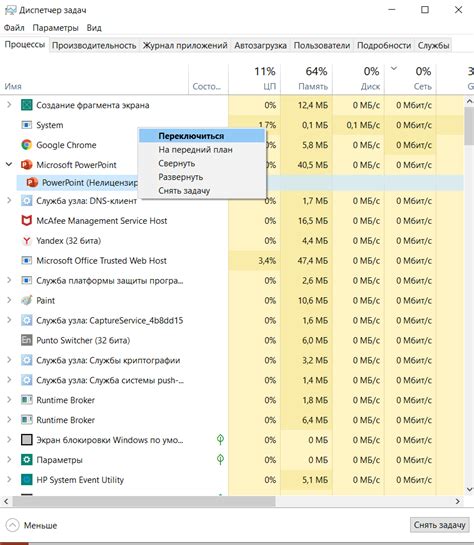
Task: Choose Развернуть in the context menu
Action: (x=202, y=177)
